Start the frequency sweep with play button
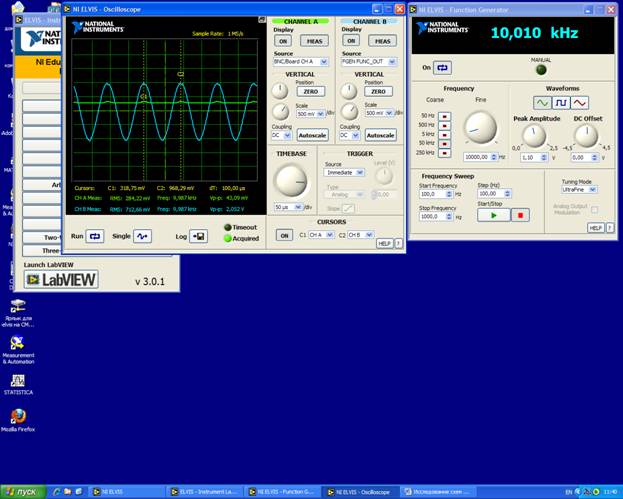The width and height of the screenshot is (623, 499). tap(493, 215)
